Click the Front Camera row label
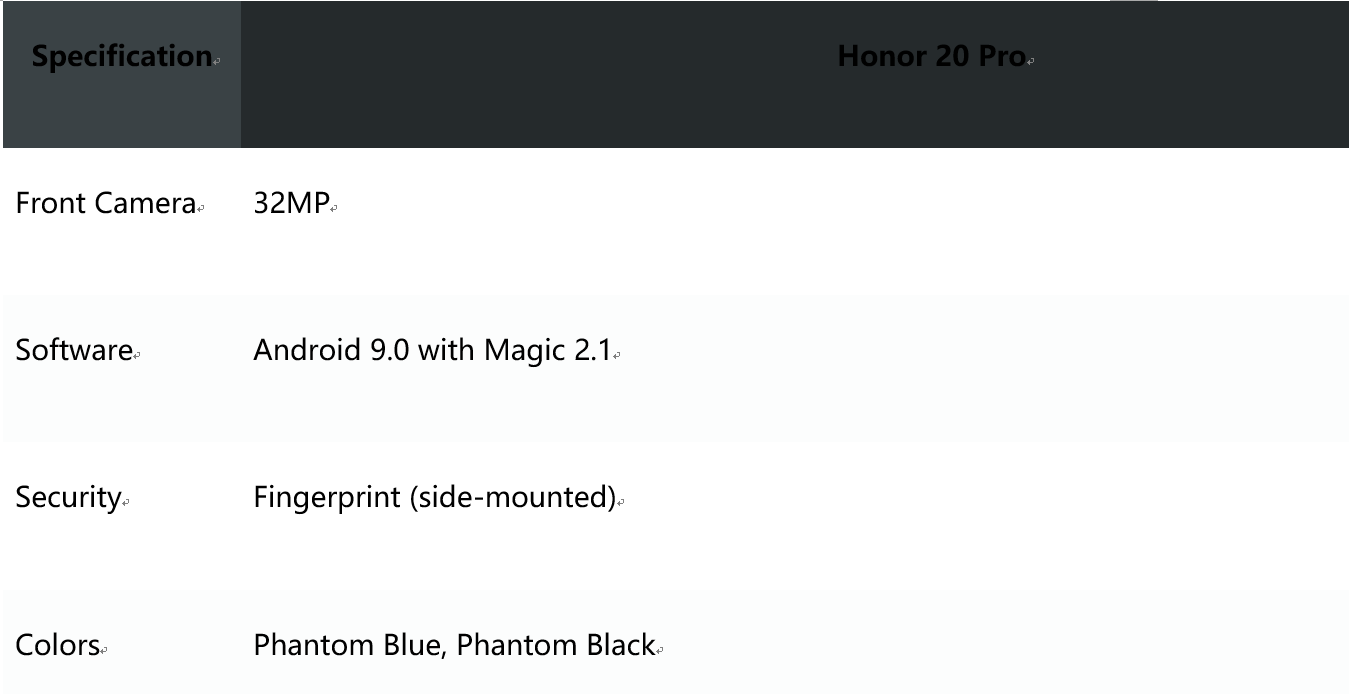 point(105,204)
